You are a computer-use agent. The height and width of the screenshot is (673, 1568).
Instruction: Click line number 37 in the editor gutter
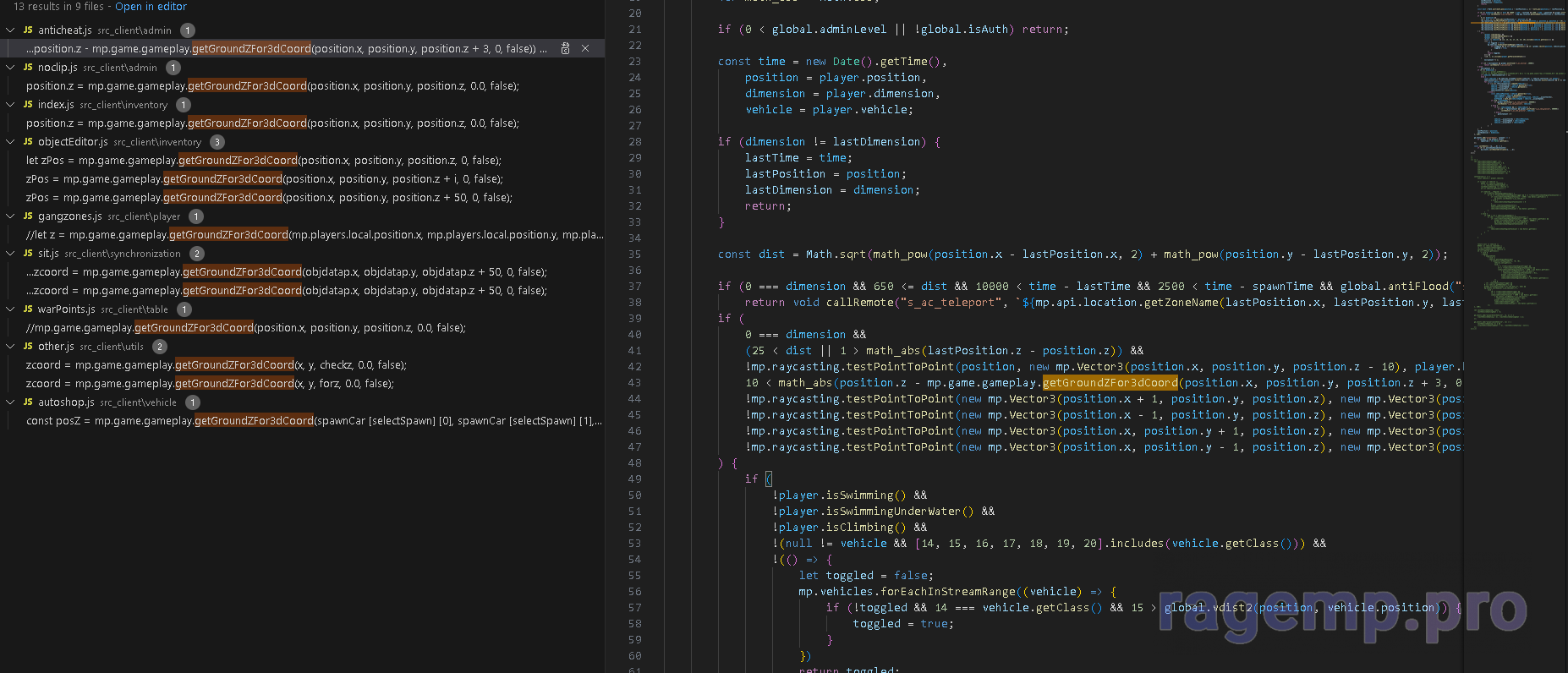tap(635, 286)
